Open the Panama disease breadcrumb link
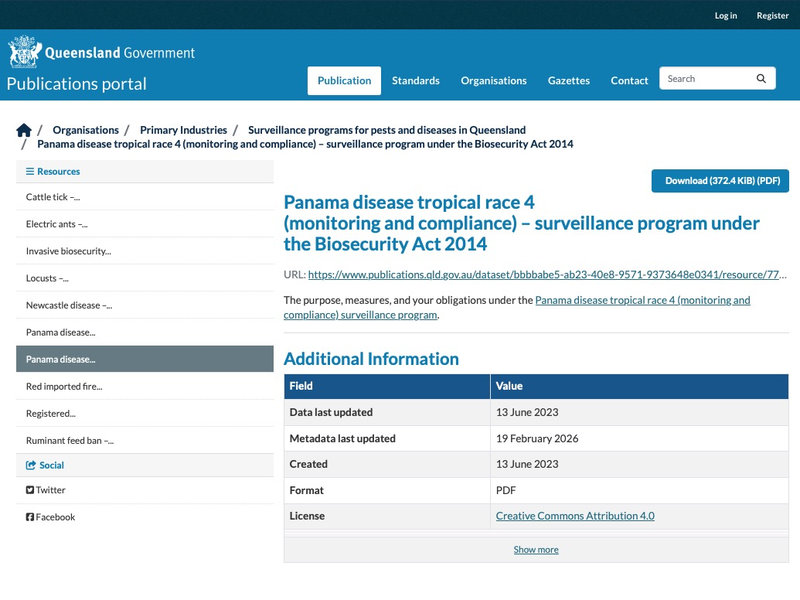 coord(305,144)
